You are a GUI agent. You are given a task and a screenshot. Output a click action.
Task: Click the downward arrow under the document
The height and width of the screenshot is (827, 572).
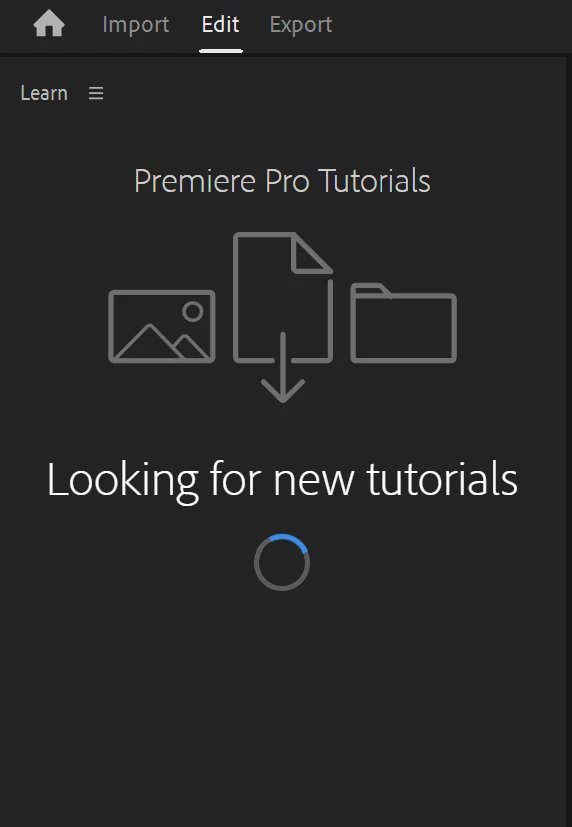click(283, 368)
